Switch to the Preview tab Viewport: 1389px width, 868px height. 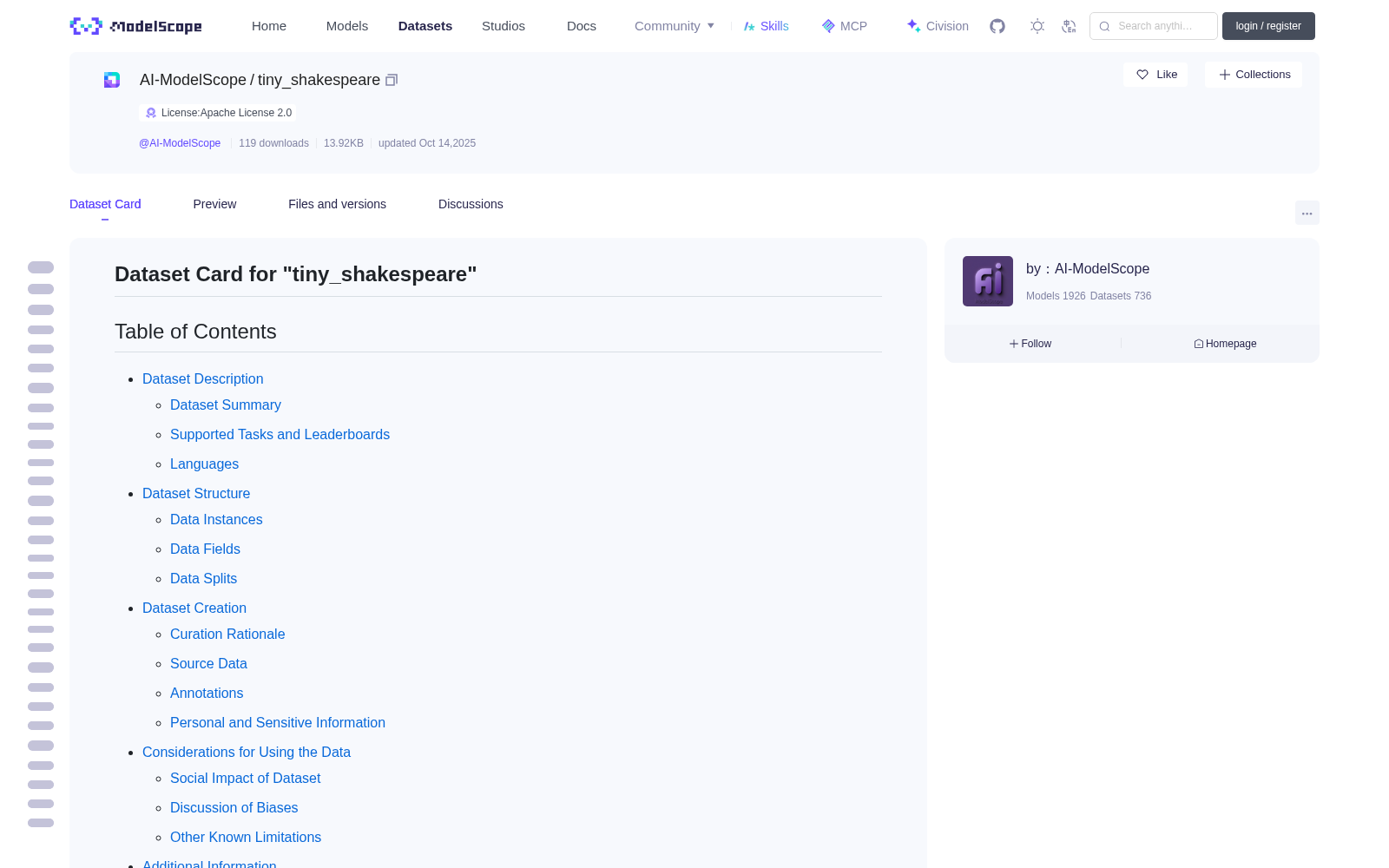[x=214, y=204]
